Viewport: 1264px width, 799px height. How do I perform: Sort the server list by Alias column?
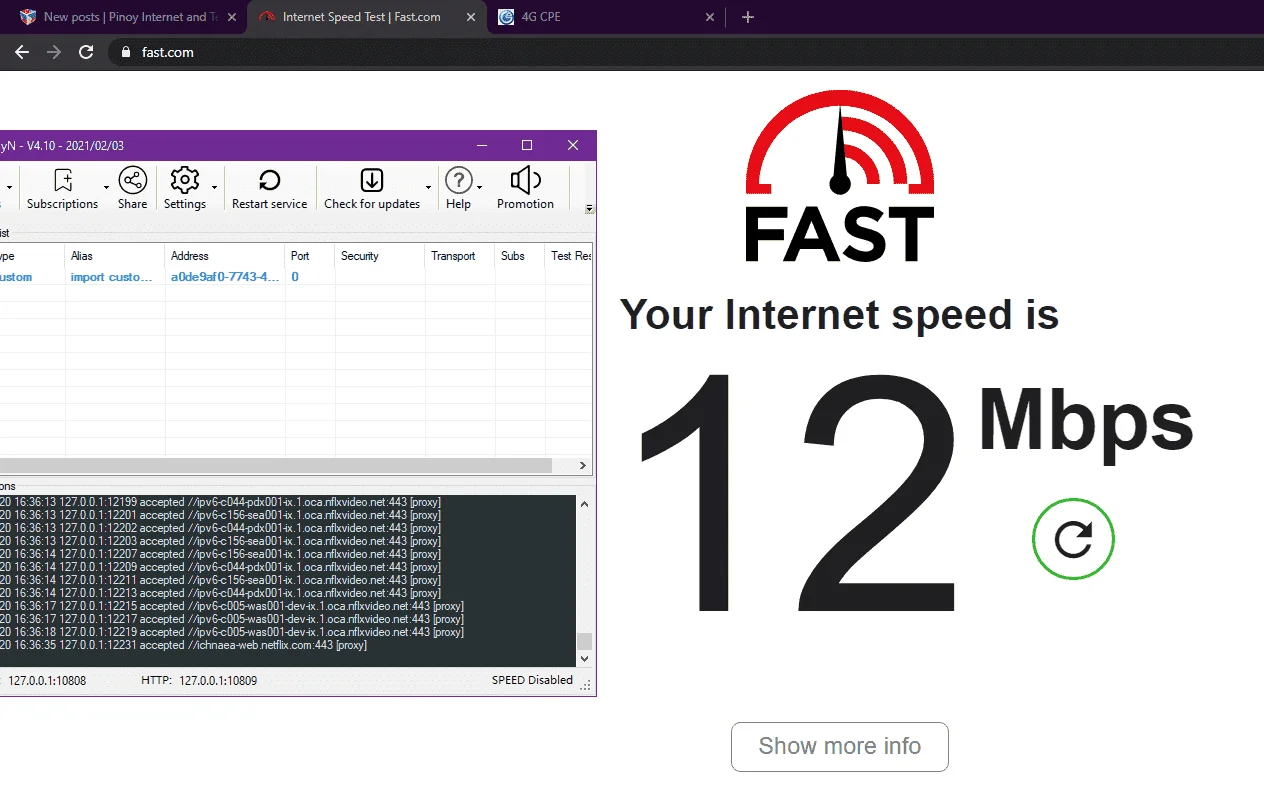(x=115, y=256)
